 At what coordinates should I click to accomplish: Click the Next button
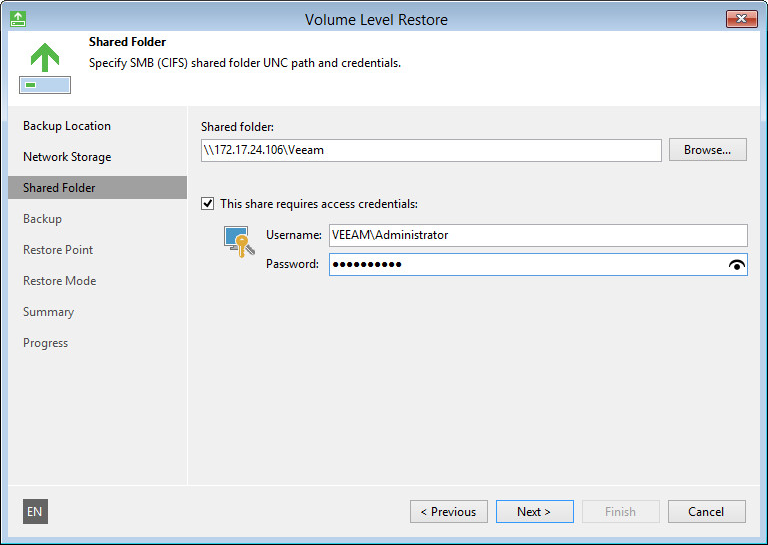point(534,512)
